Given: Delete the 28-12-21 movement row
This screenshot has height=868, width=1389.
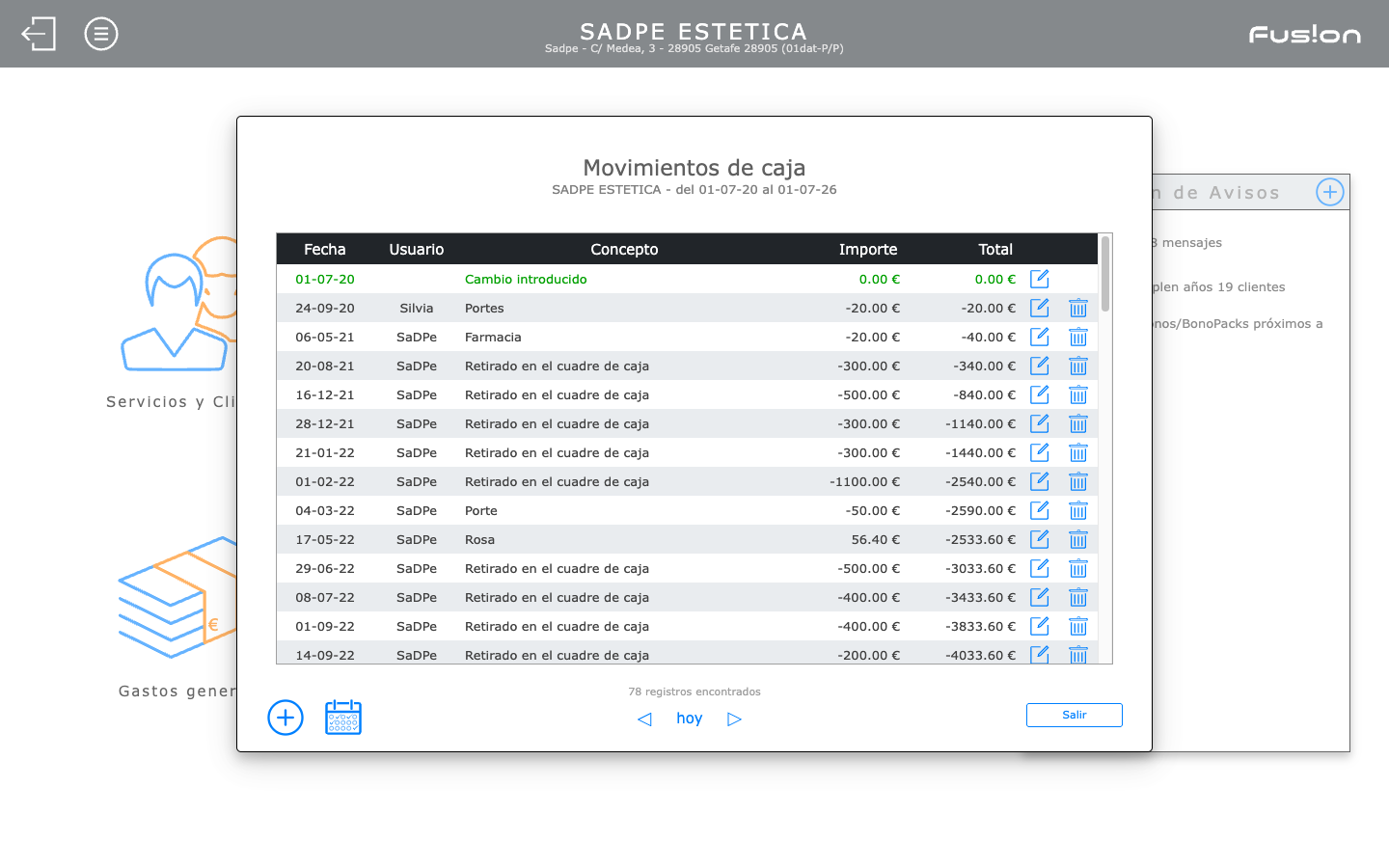Looking at the screenshot, I should 1078,423.
